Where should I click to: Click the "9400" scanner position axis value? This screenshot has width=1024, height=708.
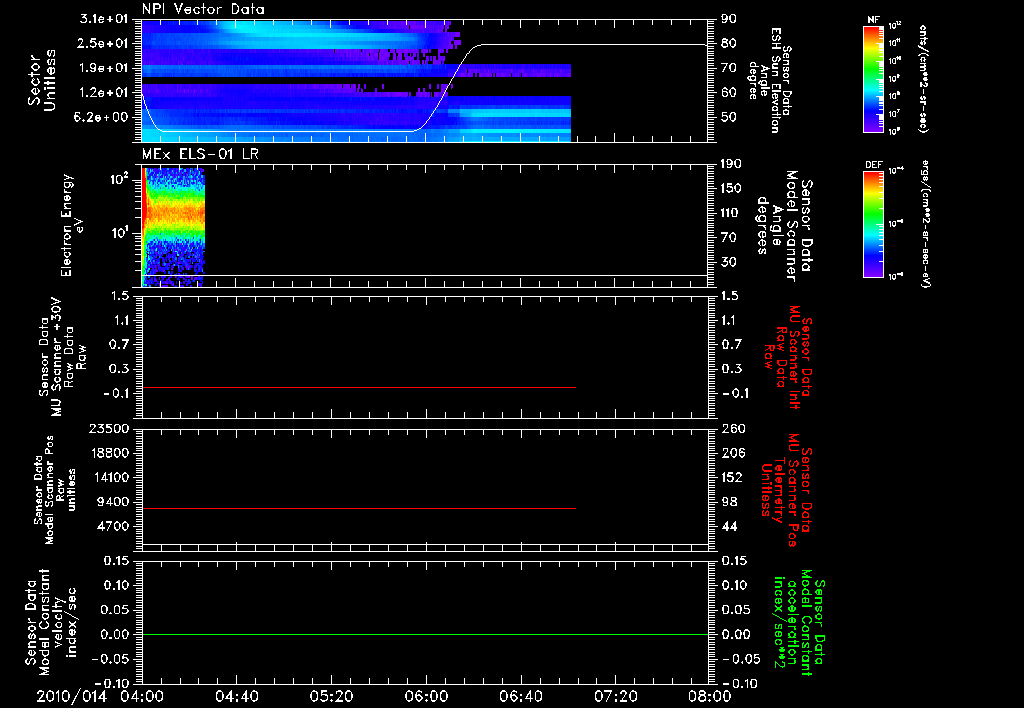pyautogui.click(x=112, y=502)
